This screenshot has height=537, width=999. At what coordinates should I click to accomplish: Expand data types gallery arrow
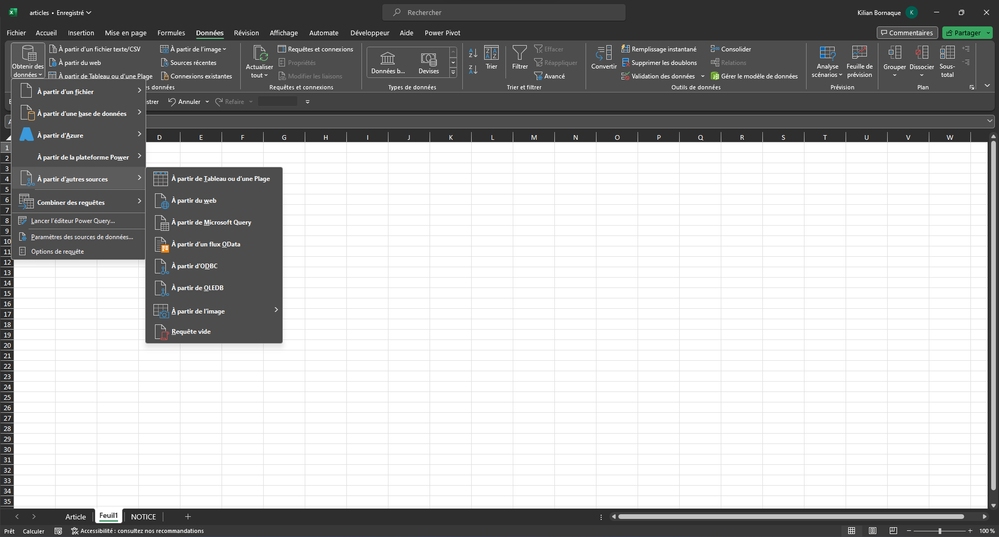click(x=453, y=73)
